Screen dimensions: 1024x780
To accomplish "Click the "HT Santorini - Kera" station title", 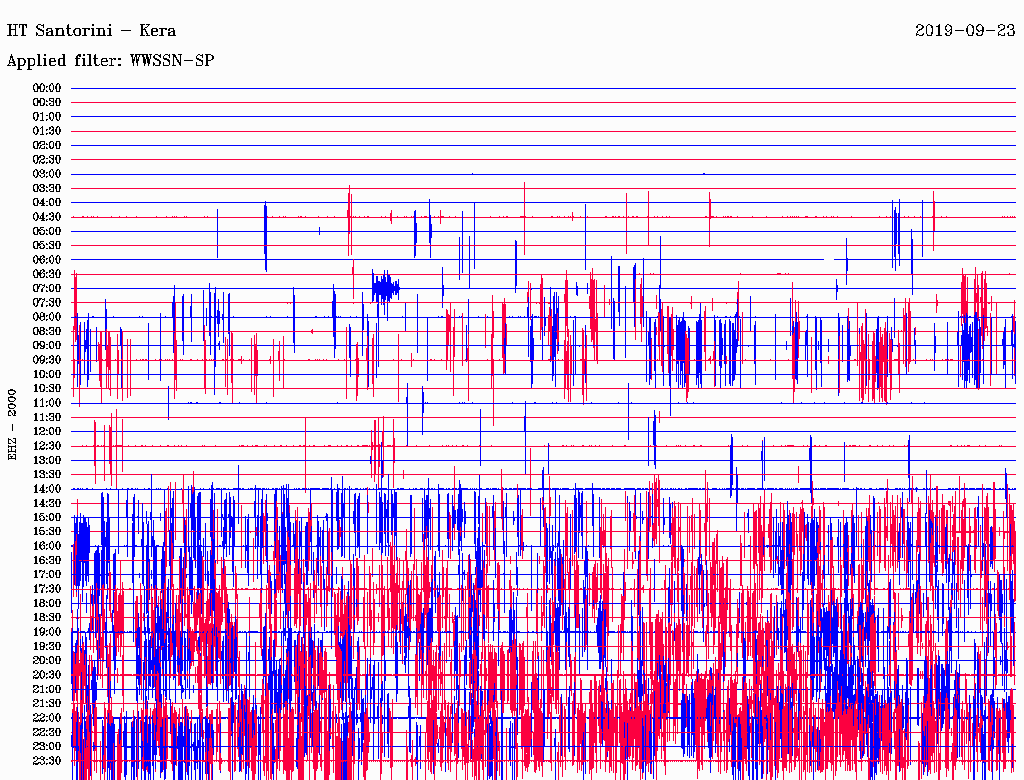I will click(x=91, y=30).
